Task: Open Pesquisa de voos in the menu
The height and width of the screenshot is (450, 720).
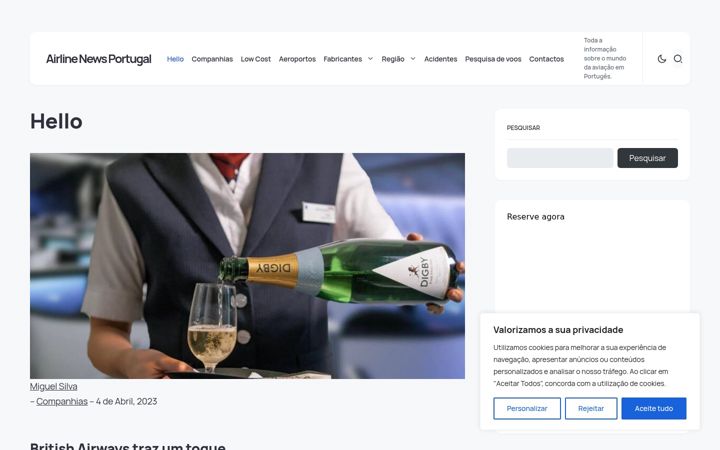Action: click(x=493, y=59)
